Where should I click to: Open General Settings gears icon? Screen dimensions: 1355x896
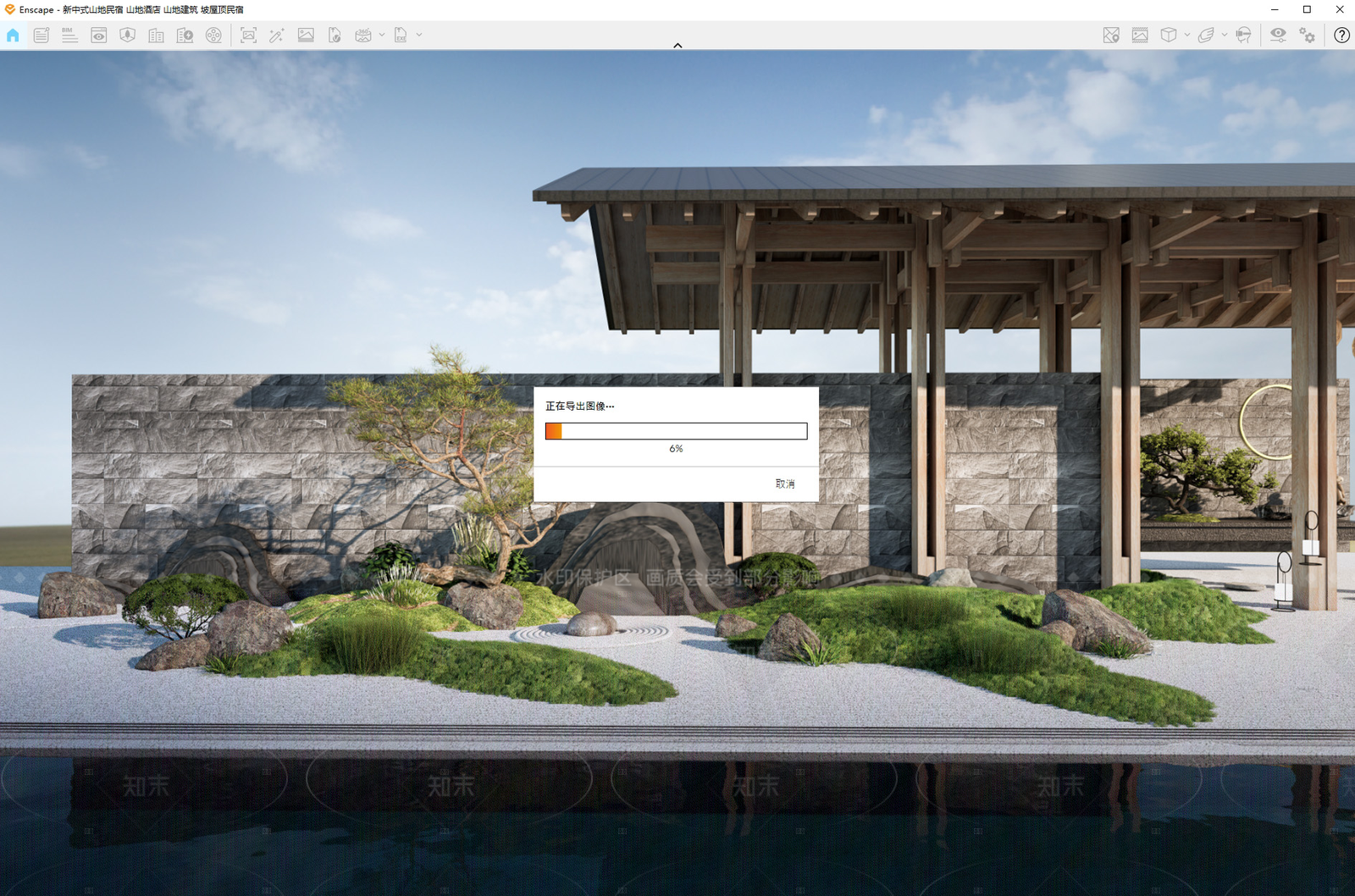click(x=1308, y=36)
